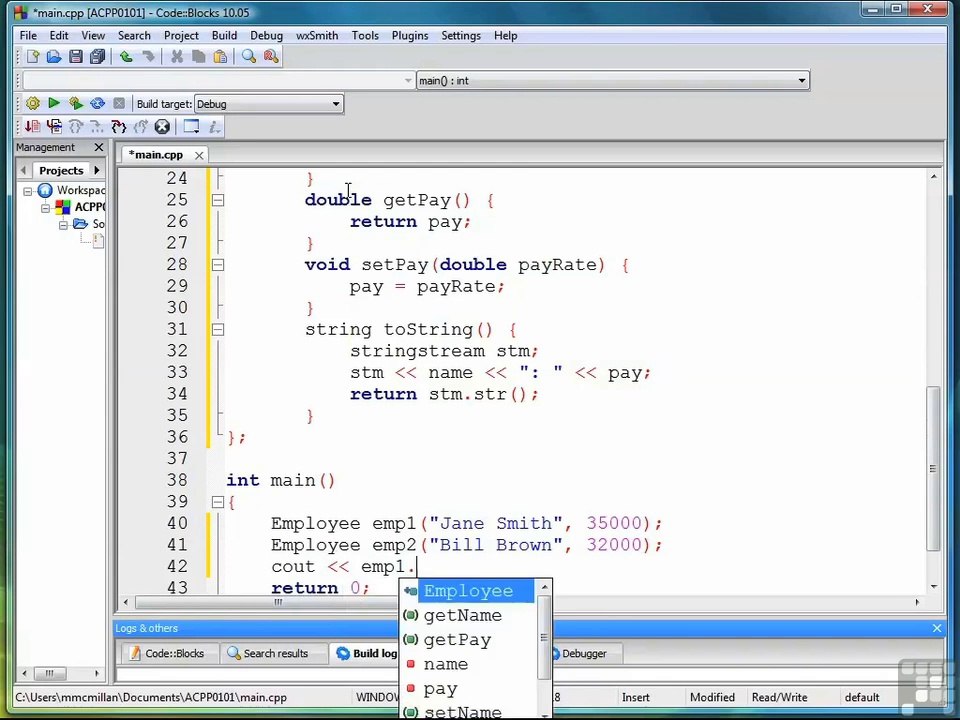
Task: Save the current file via toolbar
Action: [x=76, y=57]
